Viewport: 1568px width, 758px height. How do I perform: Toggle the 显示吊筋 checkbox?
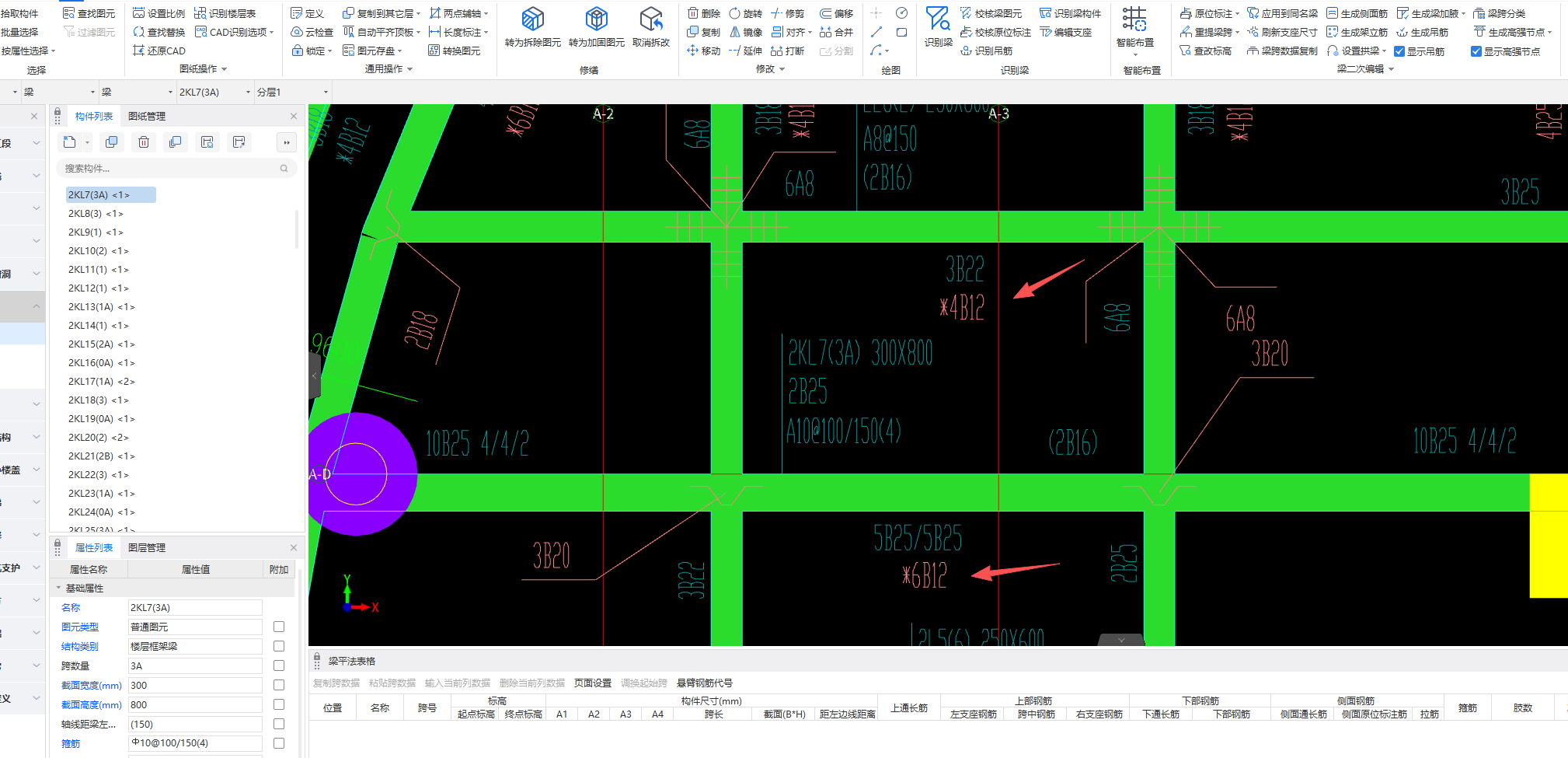(1399, 51)
